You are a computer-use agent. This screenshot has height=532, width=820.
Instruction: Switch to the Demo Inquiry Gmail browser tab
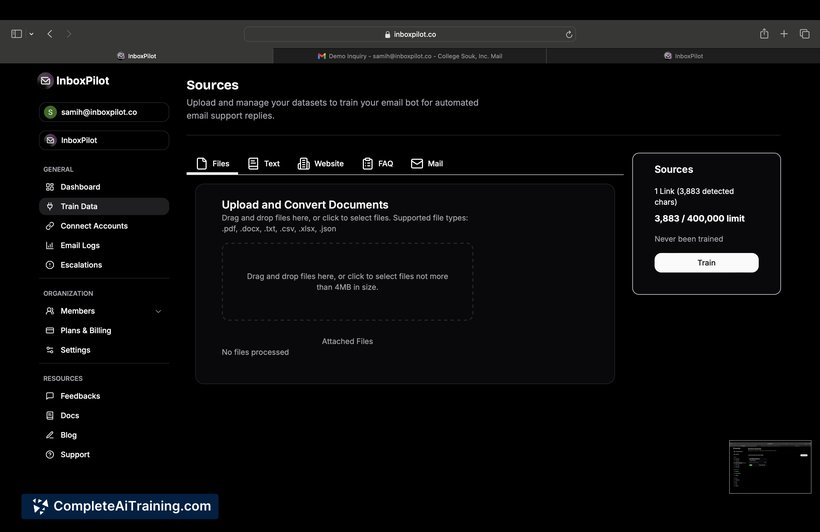pyautogui.click(x=410, y=56)
